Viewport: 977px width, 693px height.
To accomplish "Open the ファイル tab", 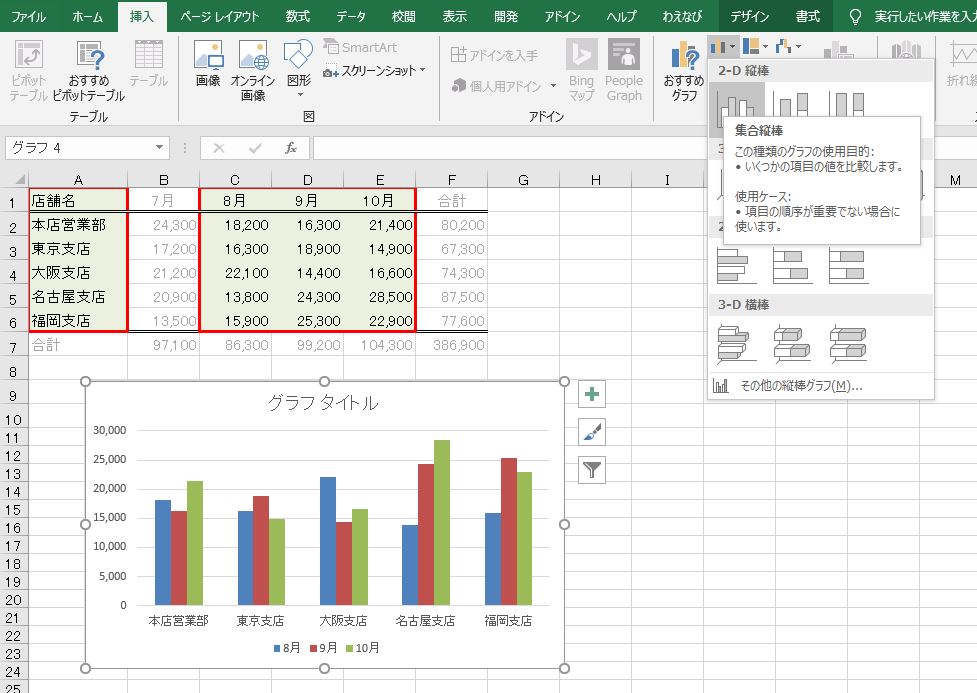I will click(28, 16).
